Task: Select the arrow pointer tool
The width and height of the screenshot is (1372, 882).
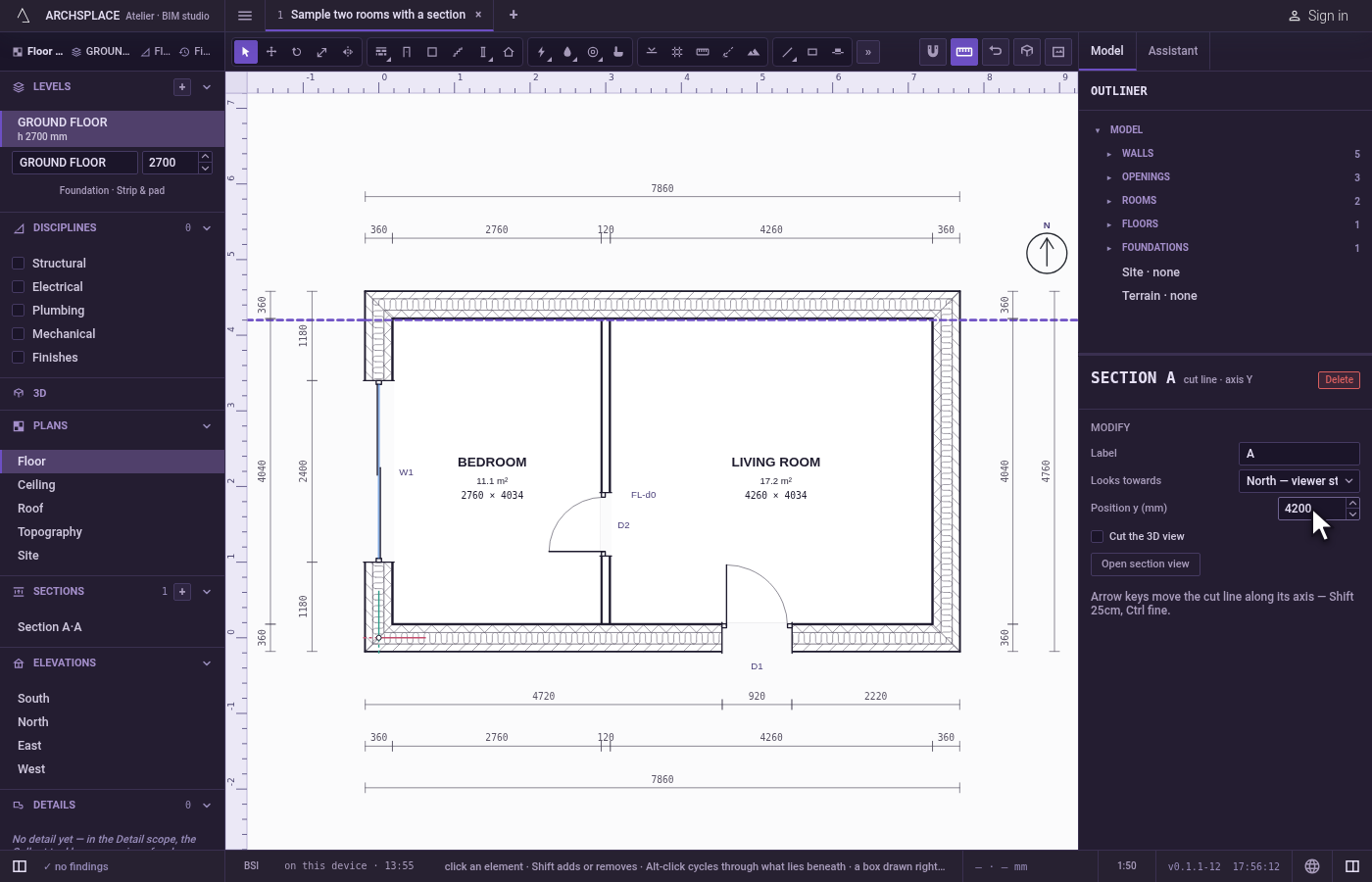Action: point(246,52)
